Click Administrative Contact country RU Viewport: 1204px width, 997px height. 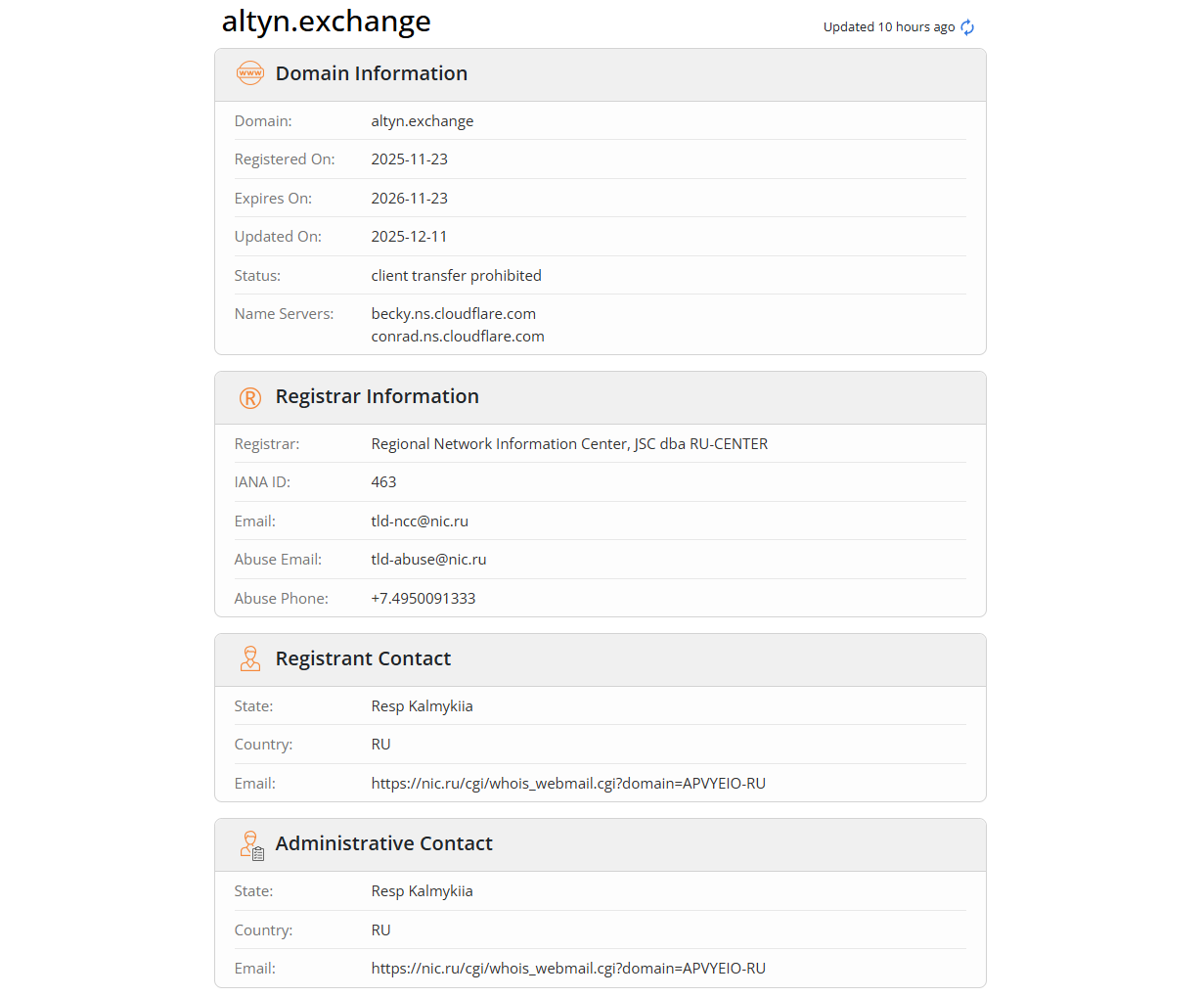pos(380,930)
